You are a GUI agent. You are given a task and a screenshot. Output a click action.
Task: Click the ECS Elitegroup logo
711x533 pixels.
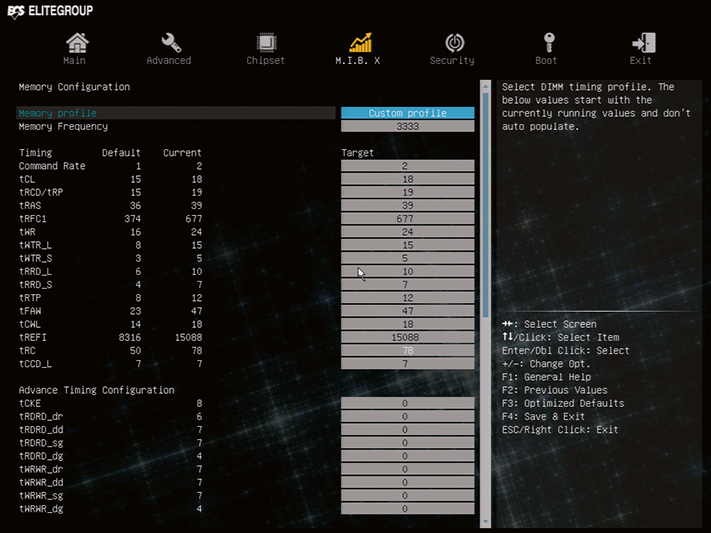coord(50,11)
